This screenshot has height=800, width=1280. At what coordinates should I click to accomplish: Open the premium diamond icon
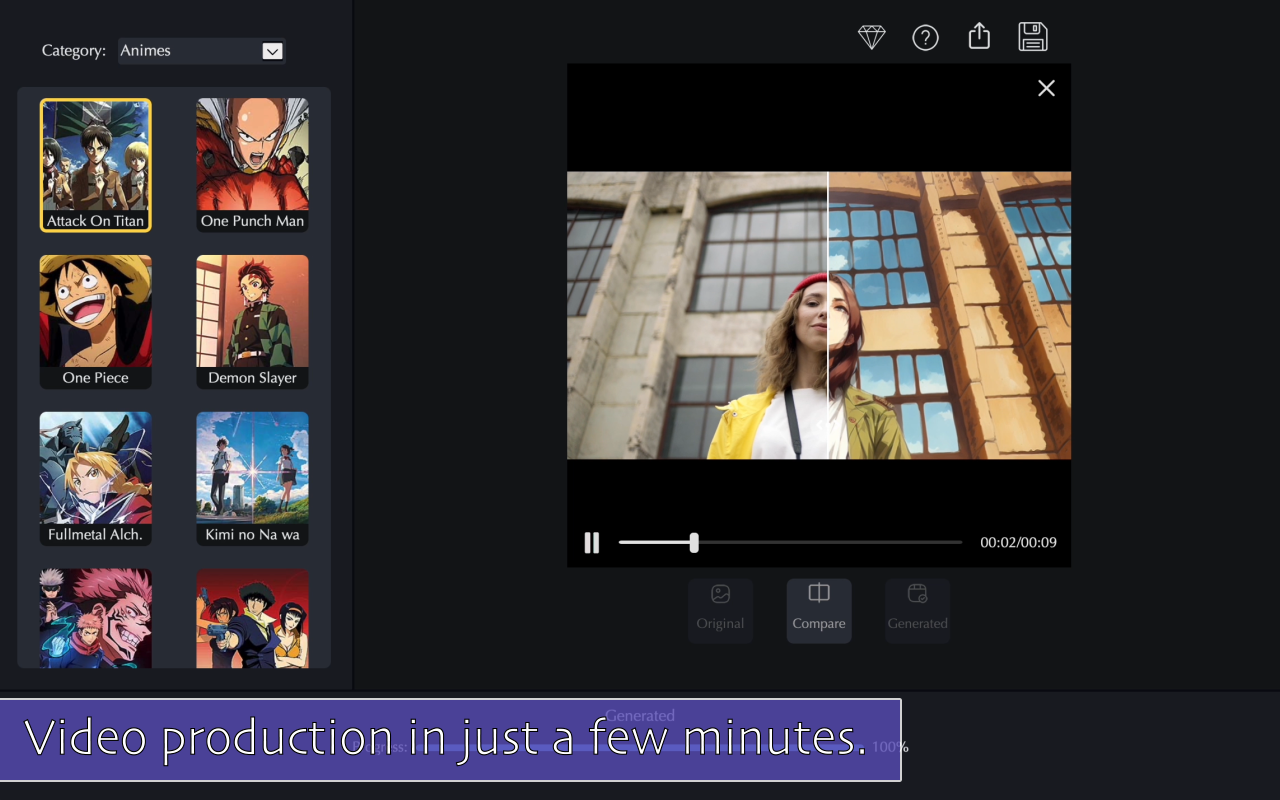coord(872,37)
